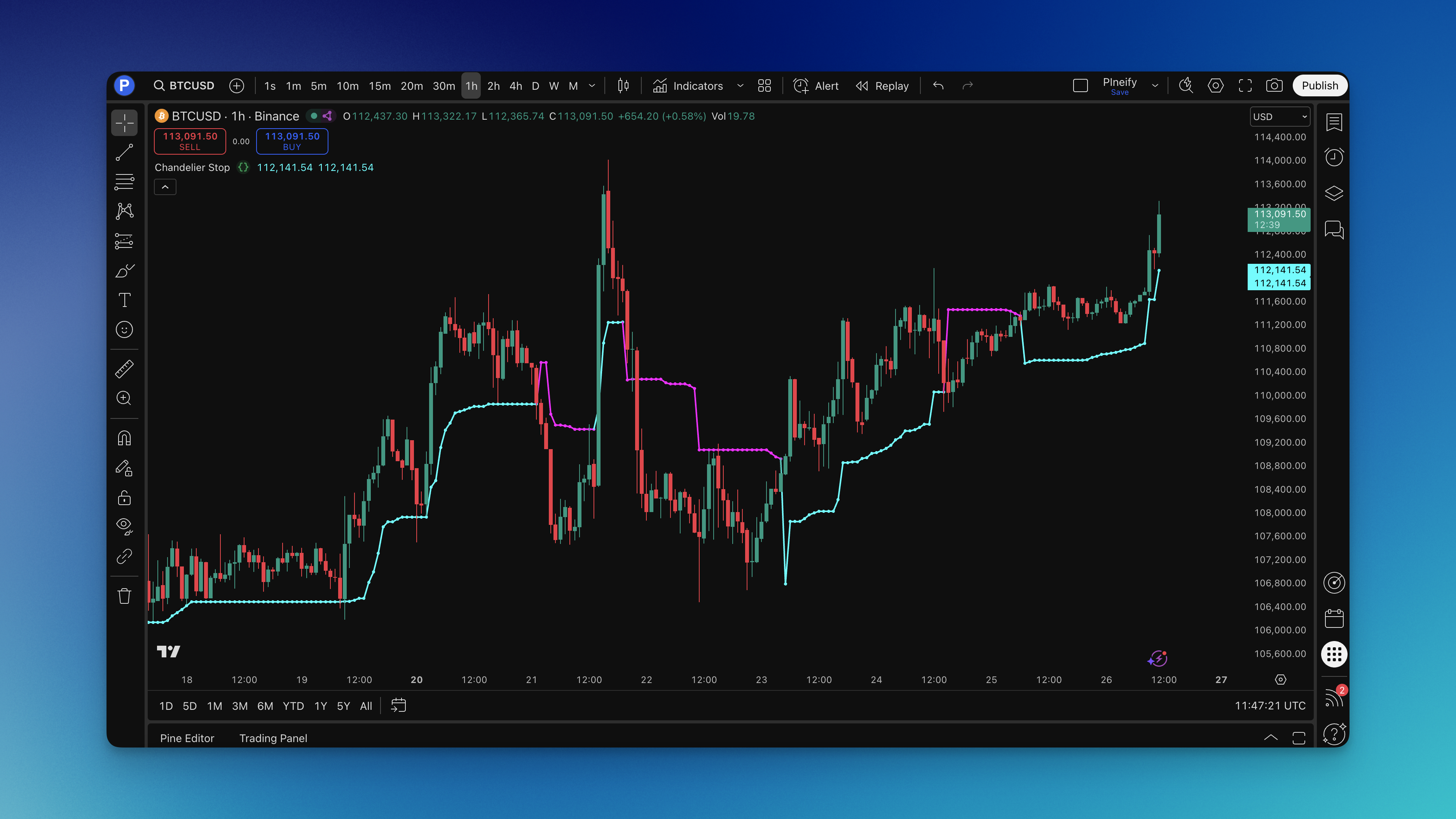
Task: Select the Text tool
Action: tap(124, 300)
